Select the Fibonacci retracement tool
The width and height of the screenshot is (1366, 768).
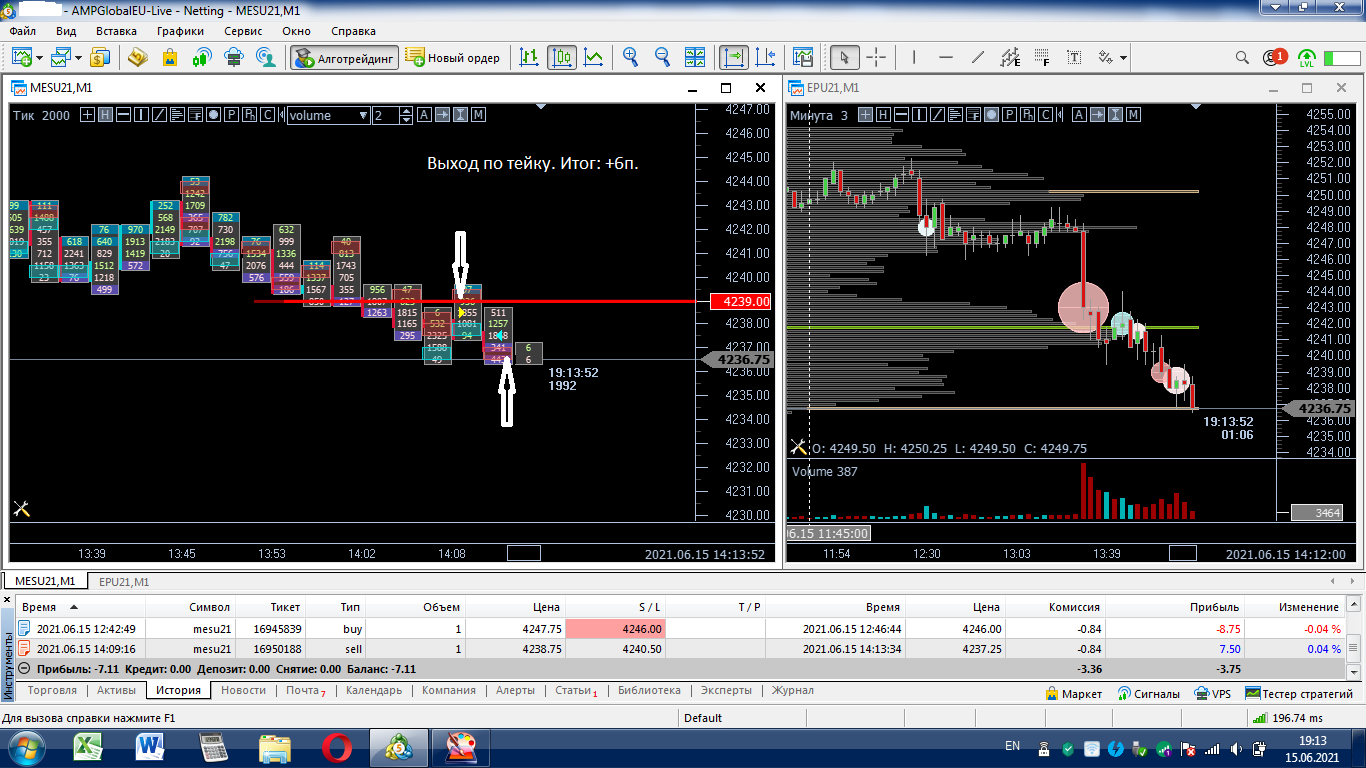1042,57
